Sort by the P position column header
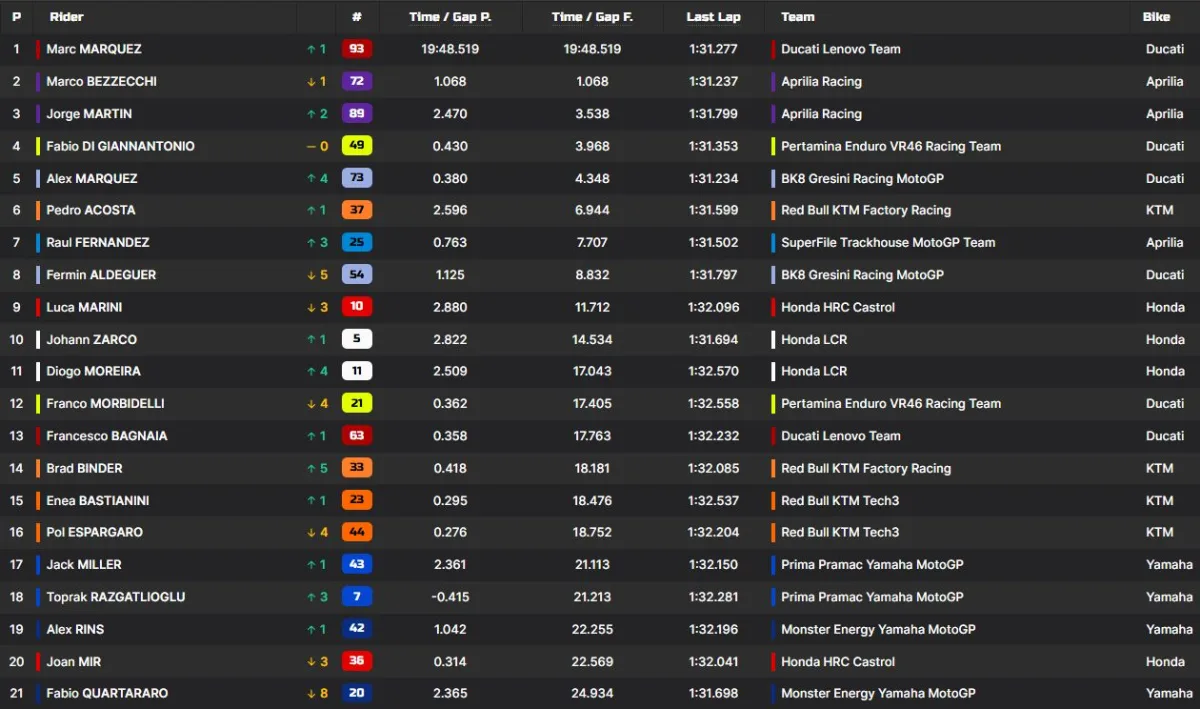This screenshot has width=1200, height=709. (16, 17)
